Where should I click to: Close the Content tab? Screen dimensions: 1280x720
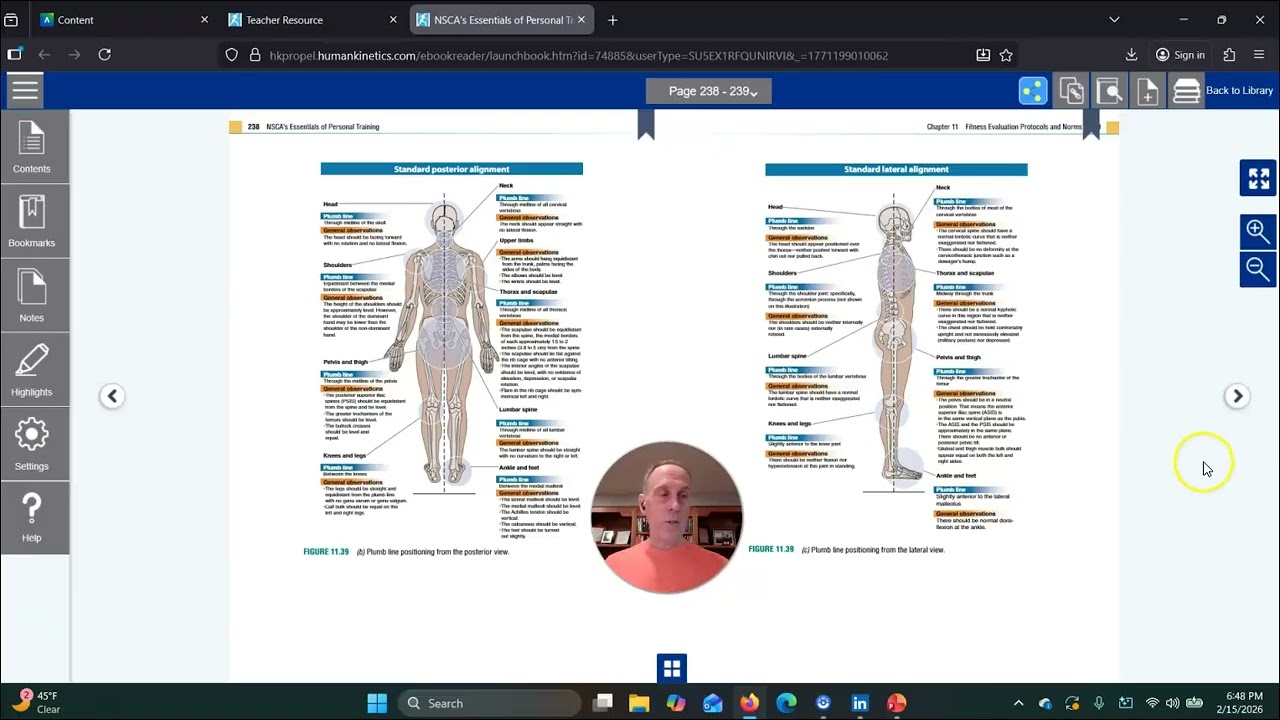[204, 20]
